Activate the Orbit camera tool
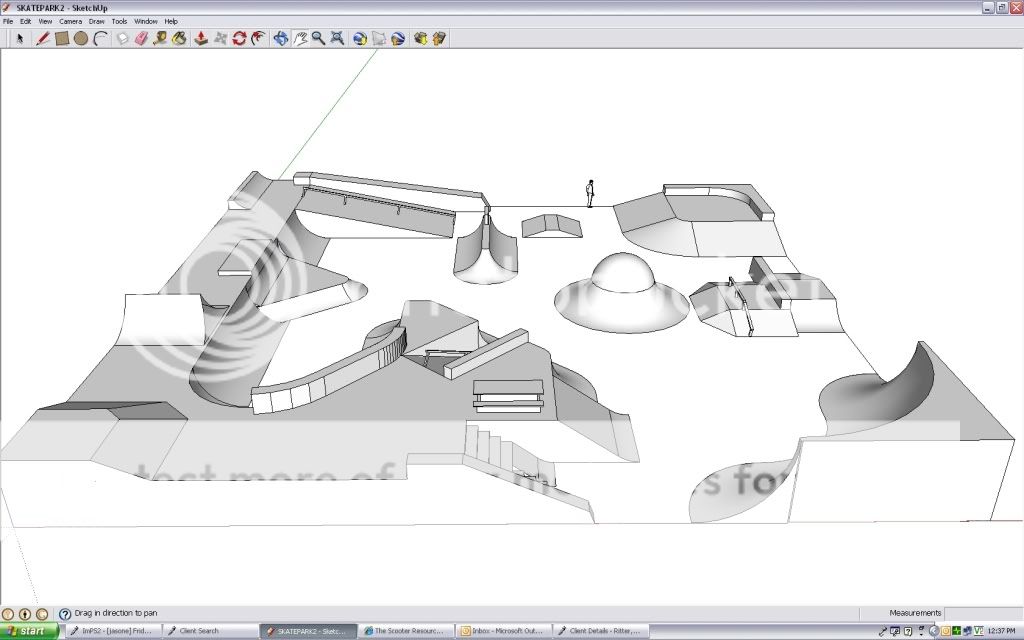 (281, 39)
